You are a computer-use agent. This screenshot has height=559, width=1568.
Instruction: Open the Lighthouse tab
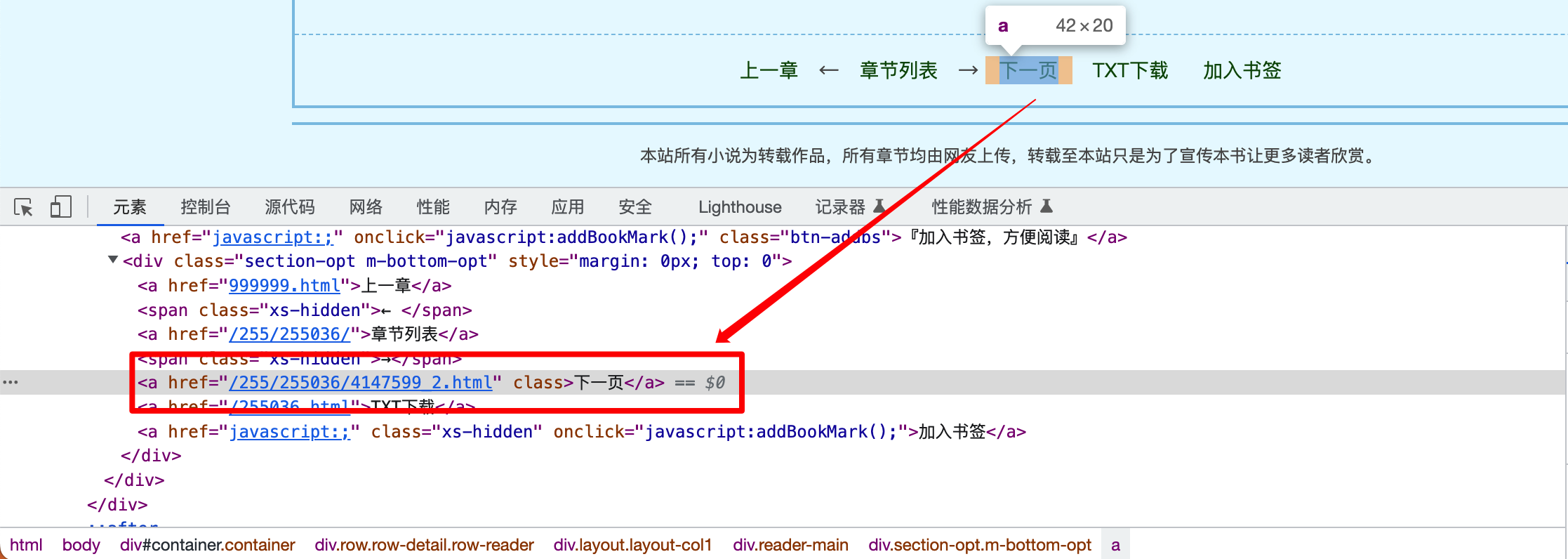pyautogui.click(x=740, y=206)
